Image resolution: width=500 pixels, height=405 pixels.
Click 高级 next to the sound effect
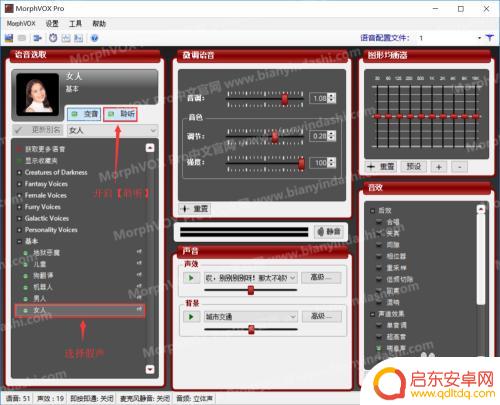coord(321,277)
